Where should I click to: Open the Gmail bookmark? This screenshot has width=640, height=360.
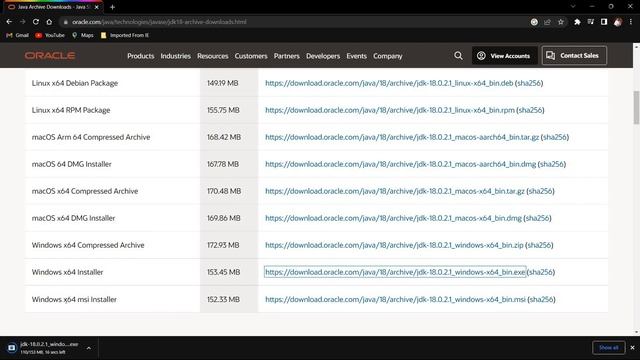click(18, 36)
